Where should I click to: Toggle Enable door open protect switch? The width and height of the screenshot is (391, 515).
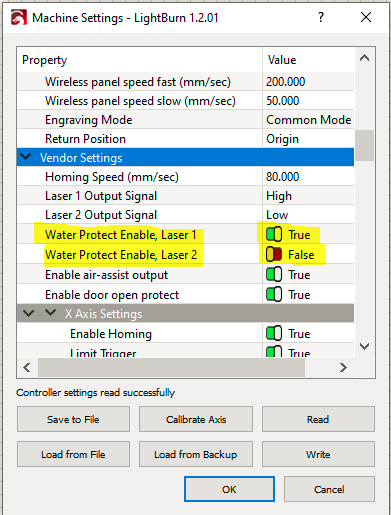point(274,295)
